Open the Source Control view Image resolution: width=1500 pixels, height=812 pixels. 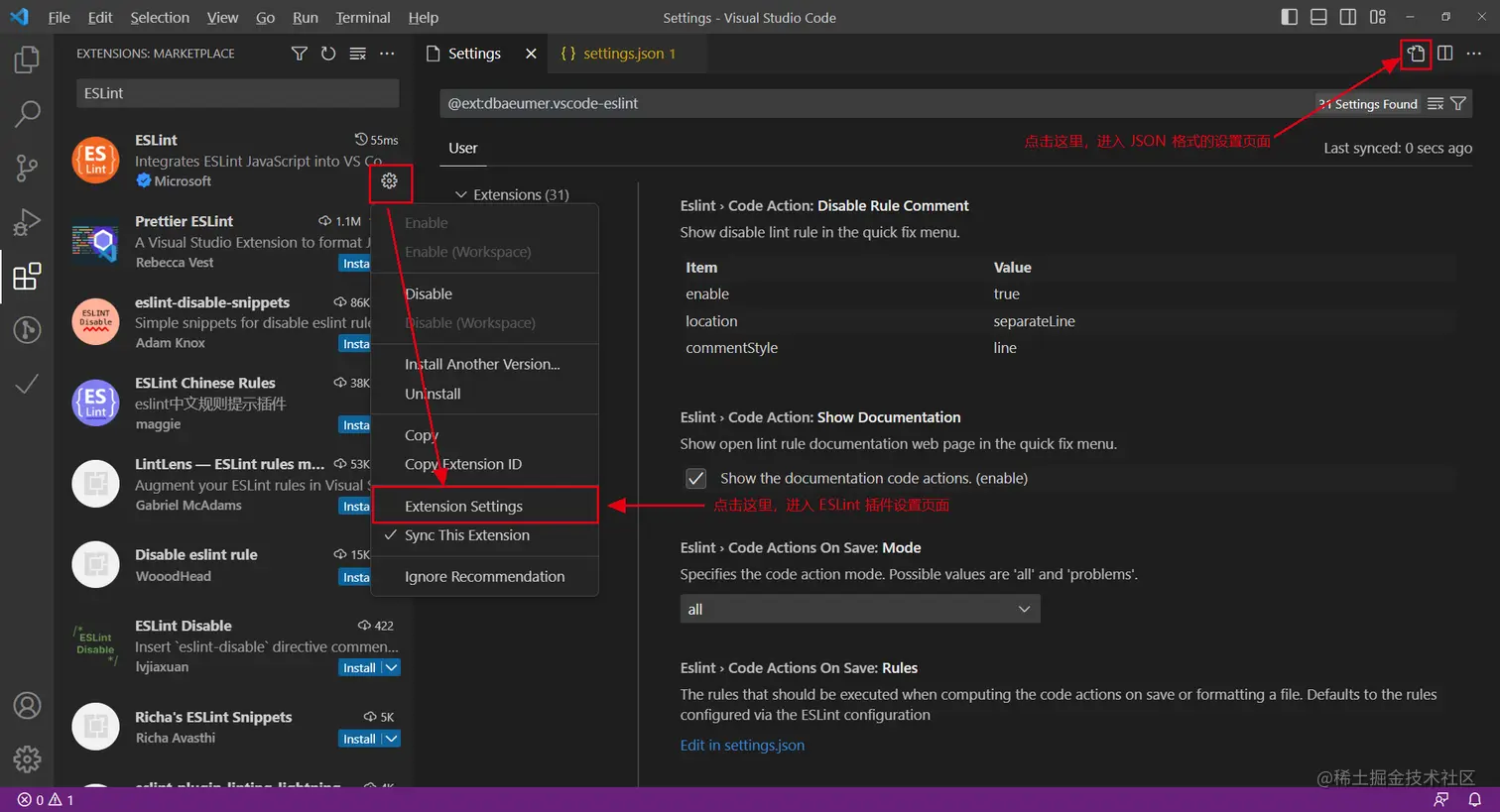(27, 168)
